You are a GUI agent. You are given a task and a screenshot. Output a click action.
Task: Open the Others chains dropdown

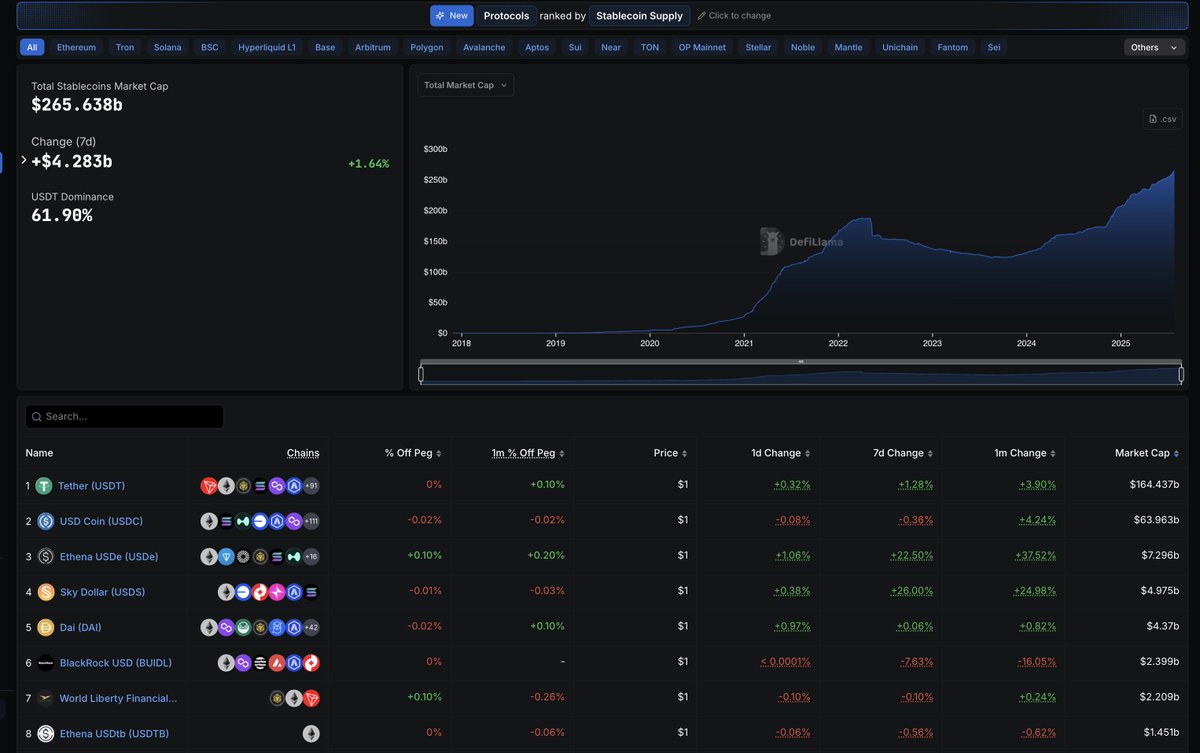click(x=1153, y=47)
